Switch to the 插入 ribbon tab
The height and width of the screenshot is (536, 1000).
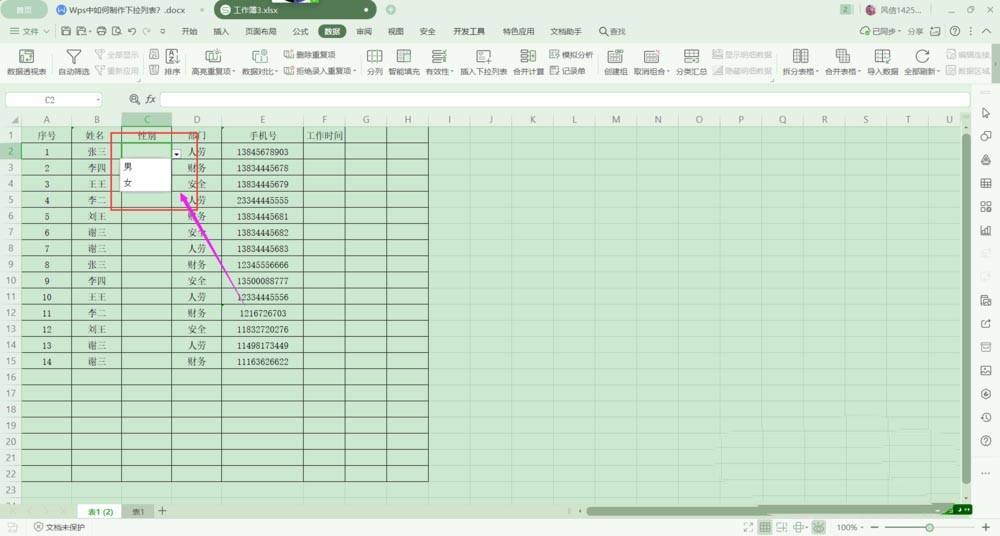[x=221, y=31]
